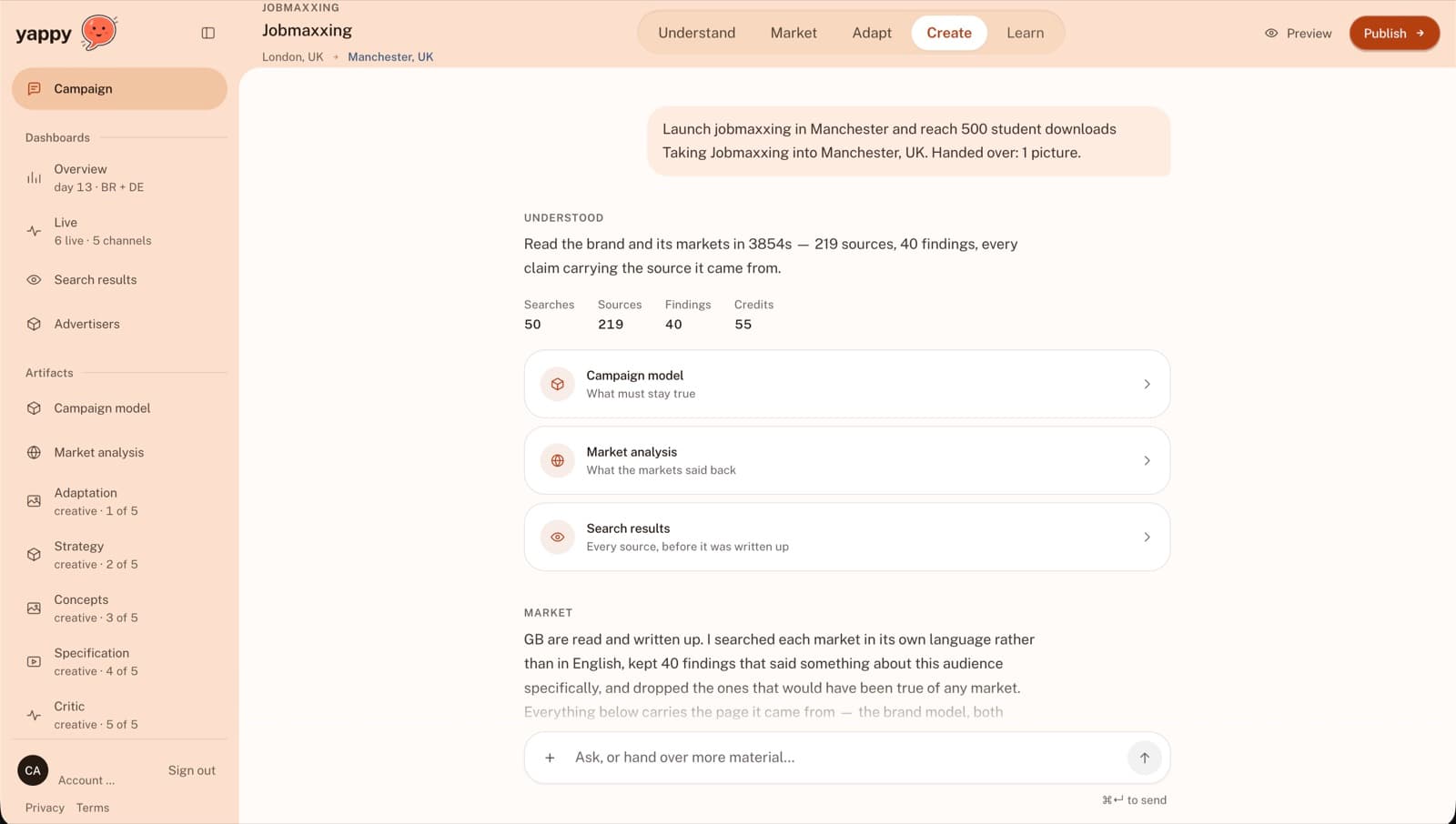The image size is (1456, 824).
Task: Open Live dashboard with 6 live channels
Action: coord(119,231)
